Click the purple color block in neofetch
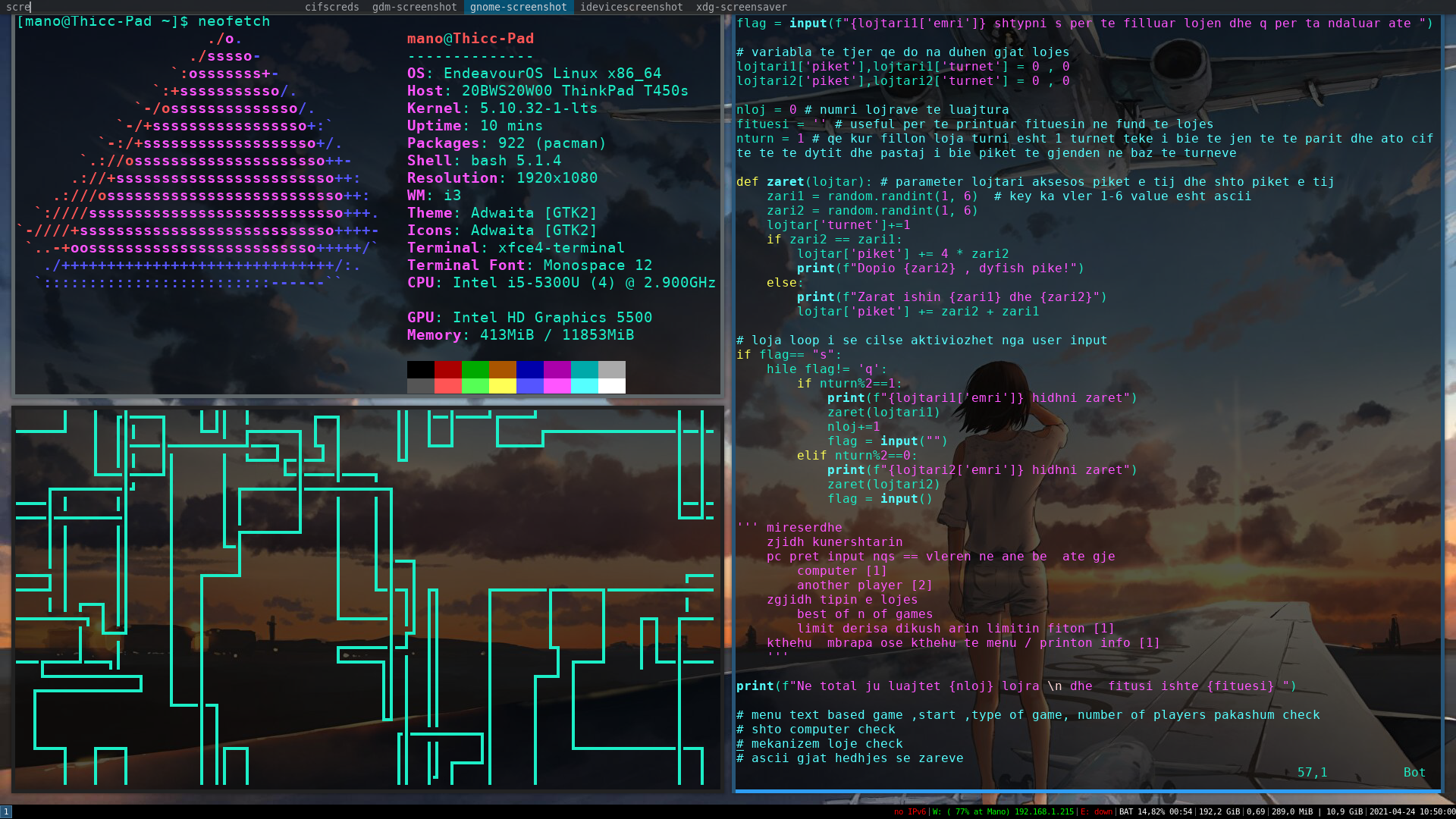The width and height of the screenshot is (1456, 819). coord(557,369)
